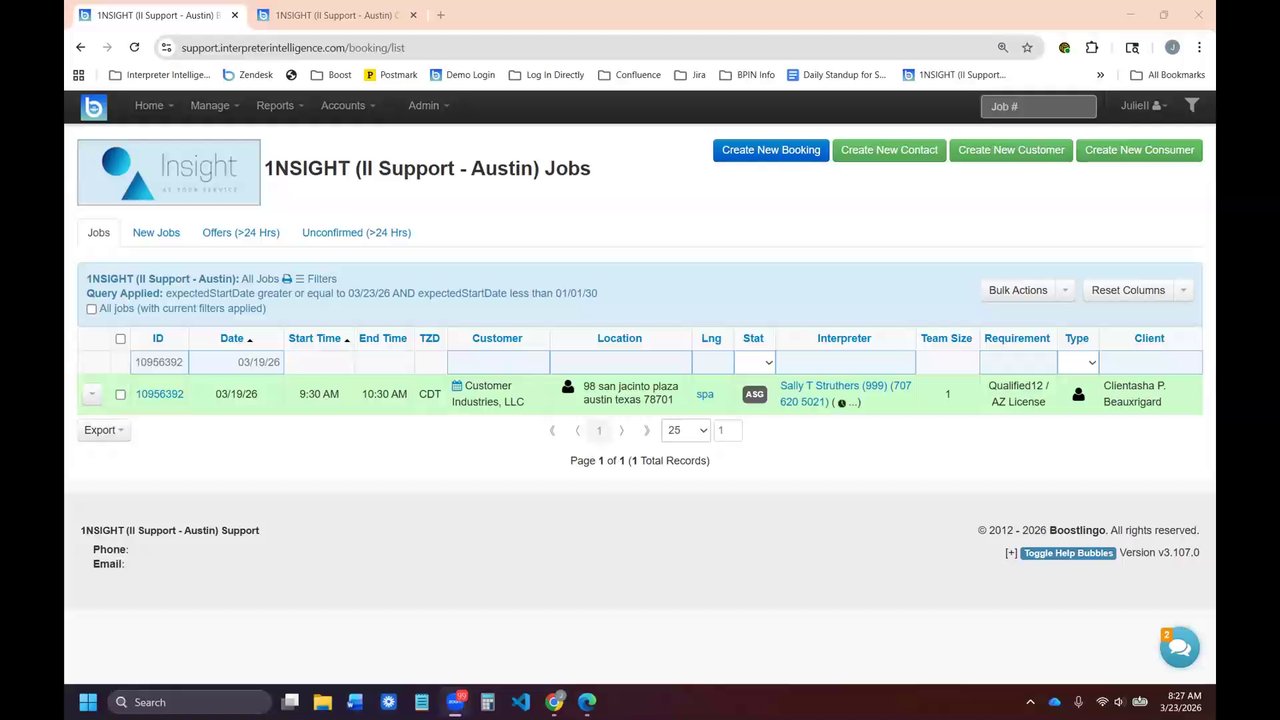Image resolution: width=1280 pixels, height=720 pixels.
Task: Click the Customer column filter field
Action: 498,362
